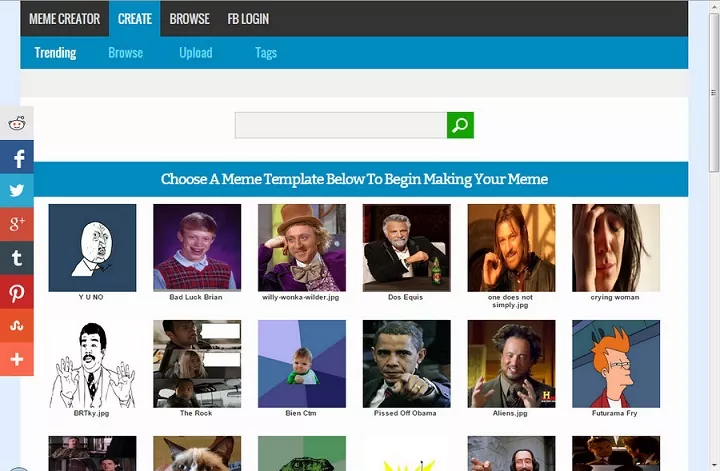
Task: Choose the Y U NO template thumbnail
Action: pyautogui.click(x=92, y=248)
